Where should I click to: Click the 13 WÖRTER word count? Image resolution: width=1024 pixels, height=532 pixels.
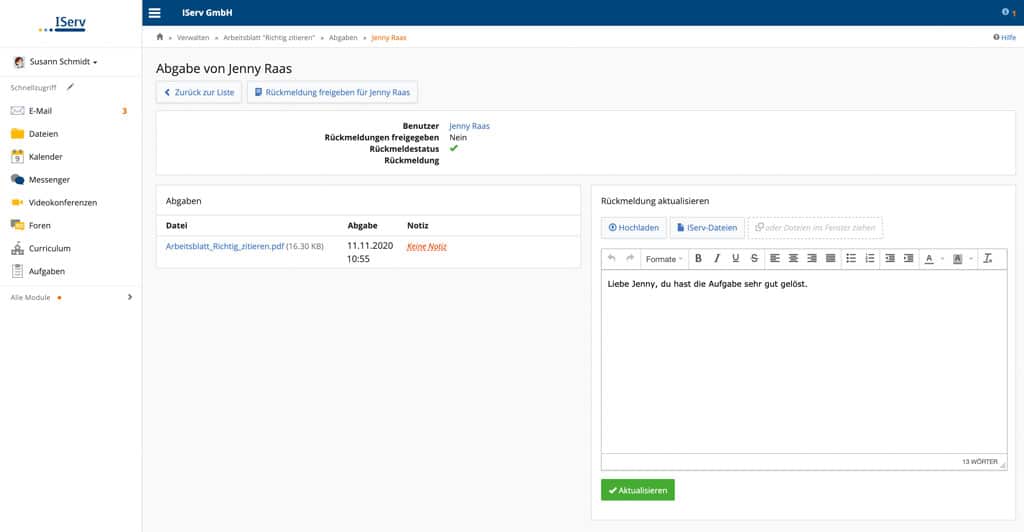[980, 462]
